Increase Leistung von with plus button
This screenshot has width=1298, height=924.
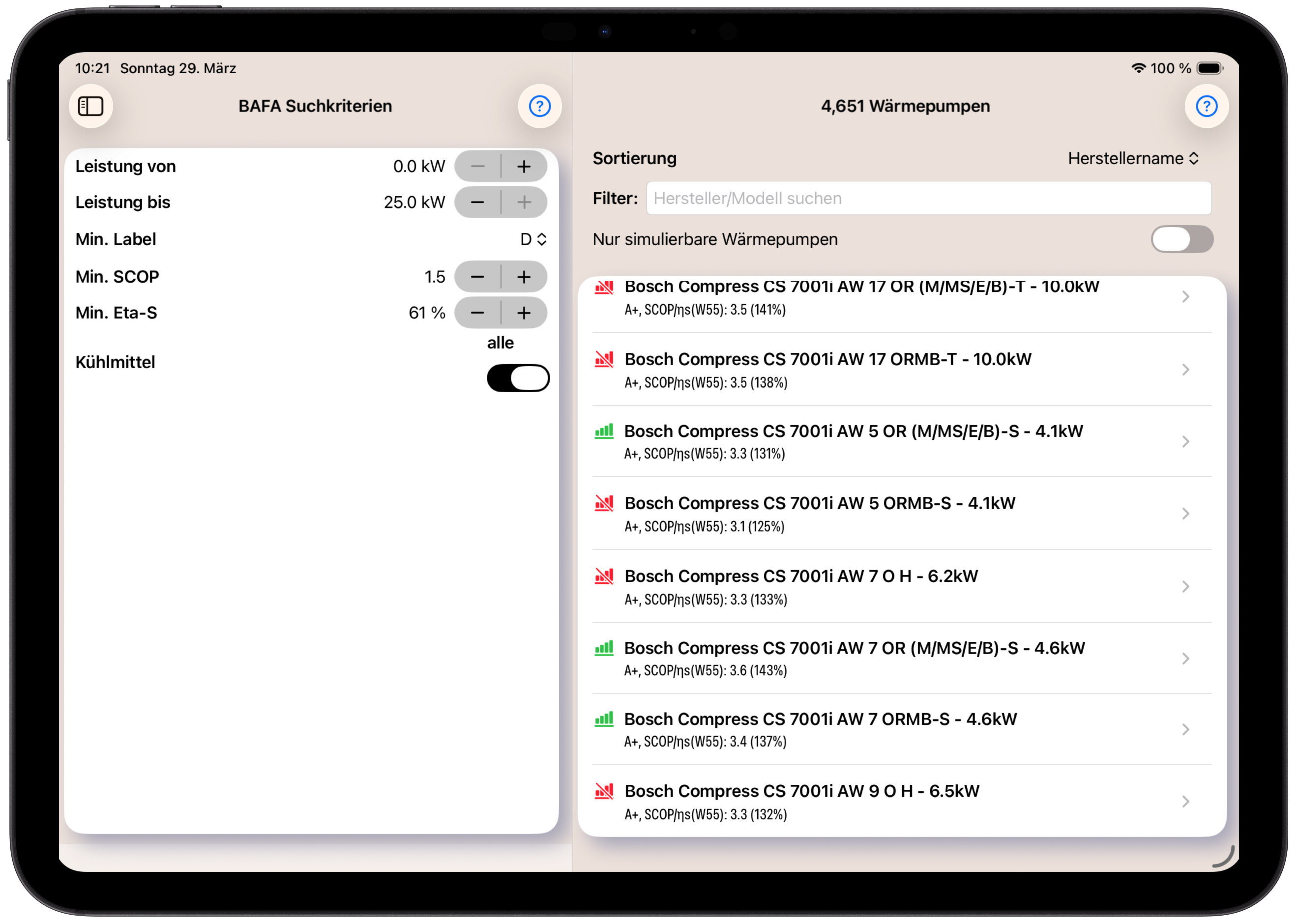524,167
